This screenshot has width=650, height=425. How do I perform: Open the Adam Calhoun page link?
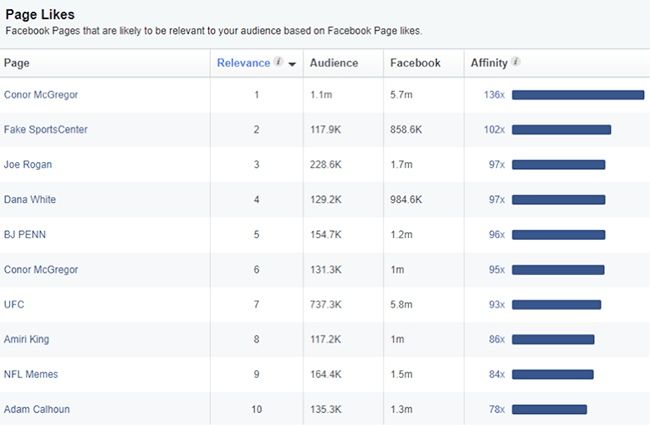click(x=36, y=409)
